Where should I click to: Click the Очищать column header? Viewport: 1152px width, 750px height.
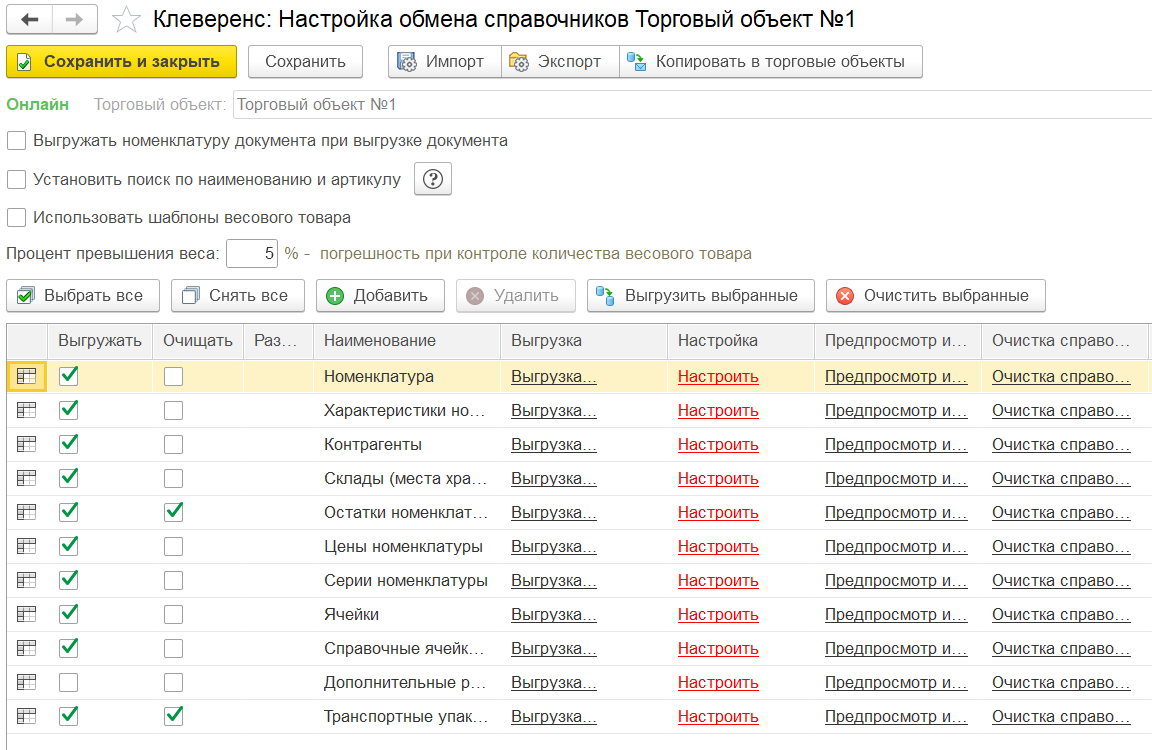tap(198, 341)
